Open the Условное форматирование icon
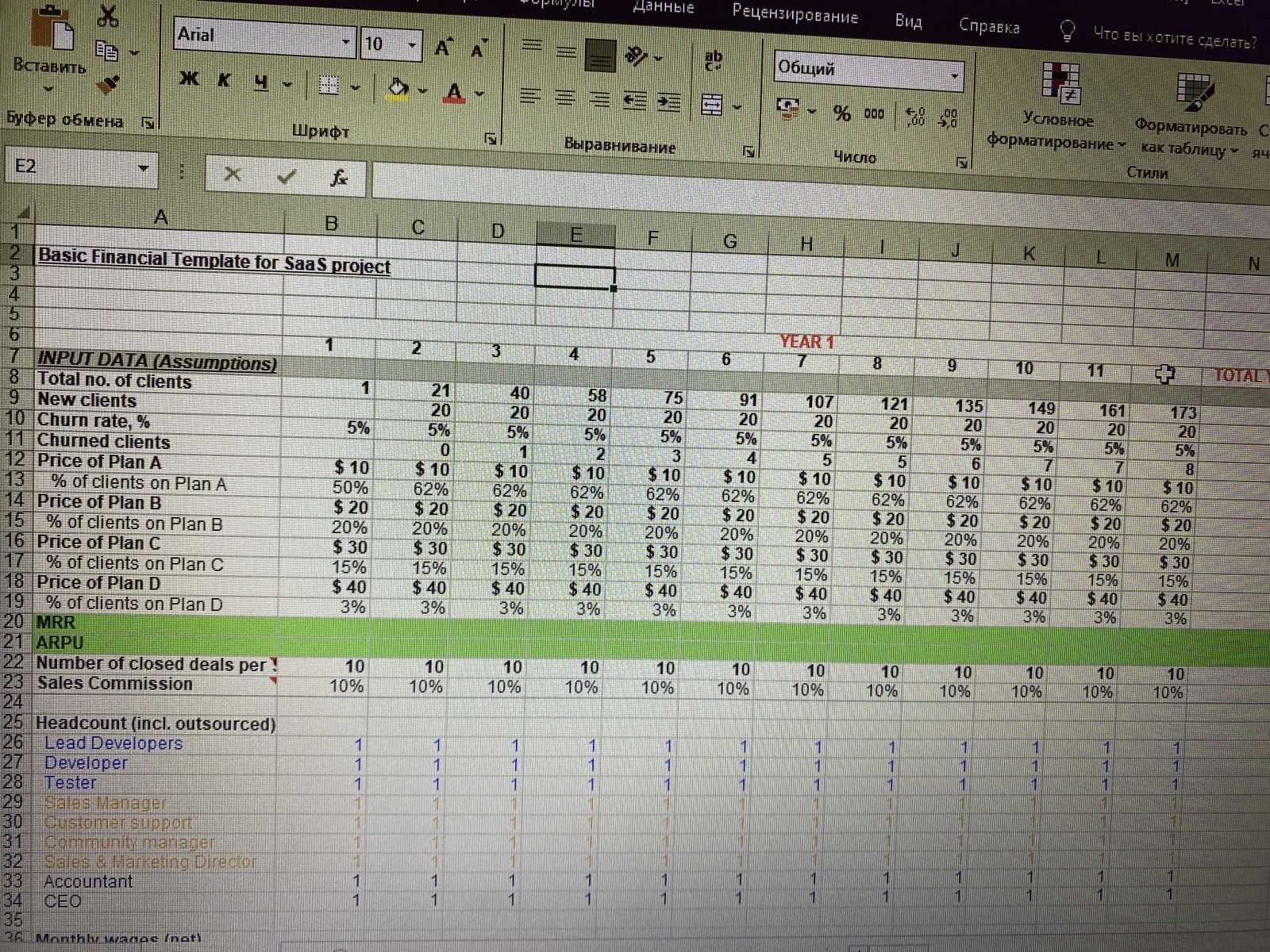 [1061, 82]
